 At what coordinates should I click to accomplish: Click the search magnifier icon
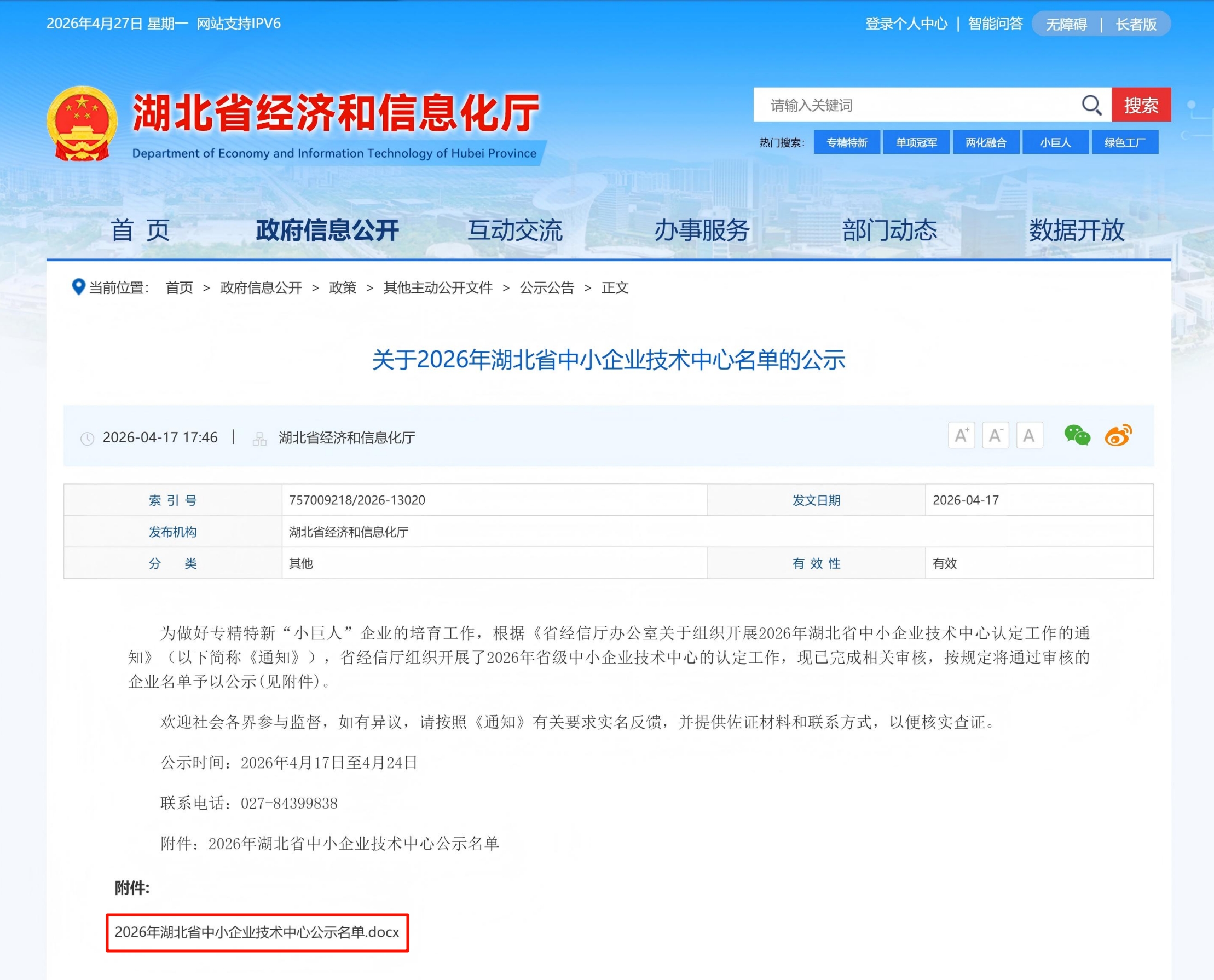(1091, 105)
